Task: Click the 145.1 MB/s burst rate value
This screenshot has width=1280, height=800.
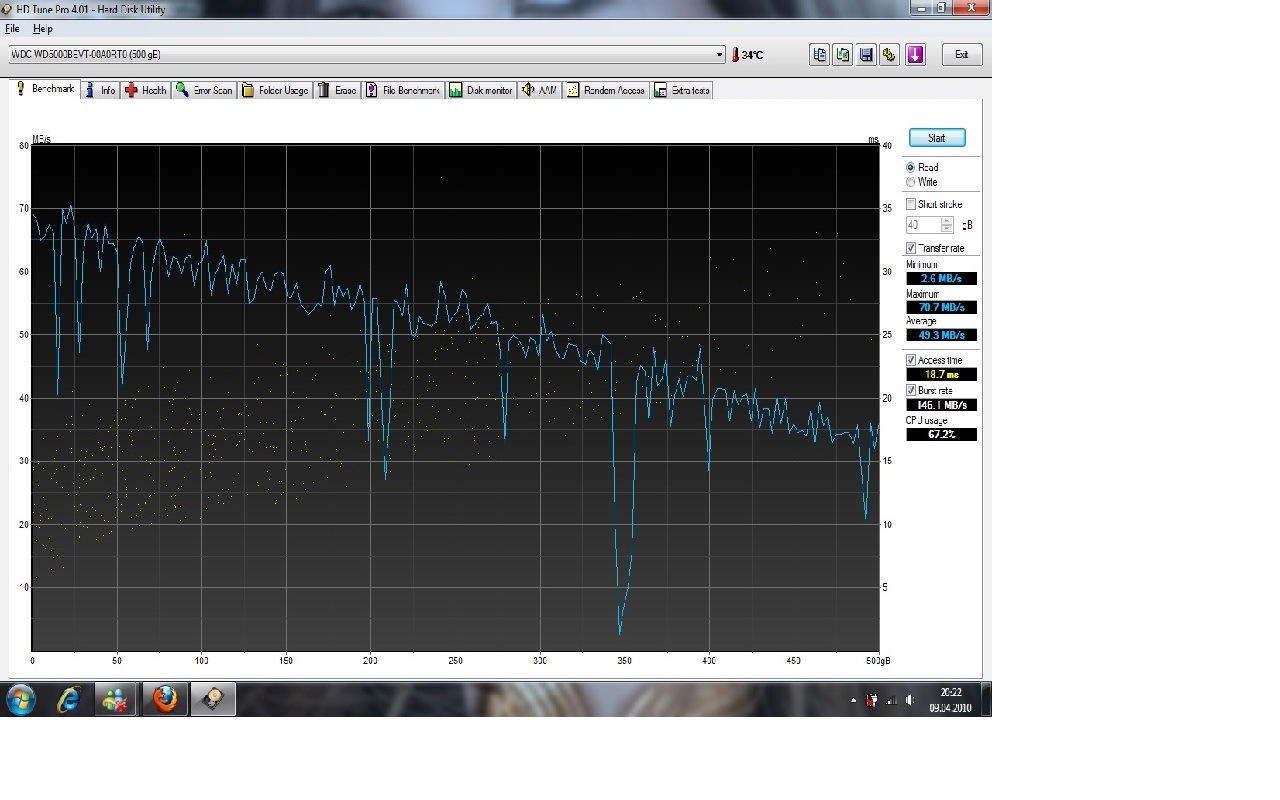Action: click(941, 405)
